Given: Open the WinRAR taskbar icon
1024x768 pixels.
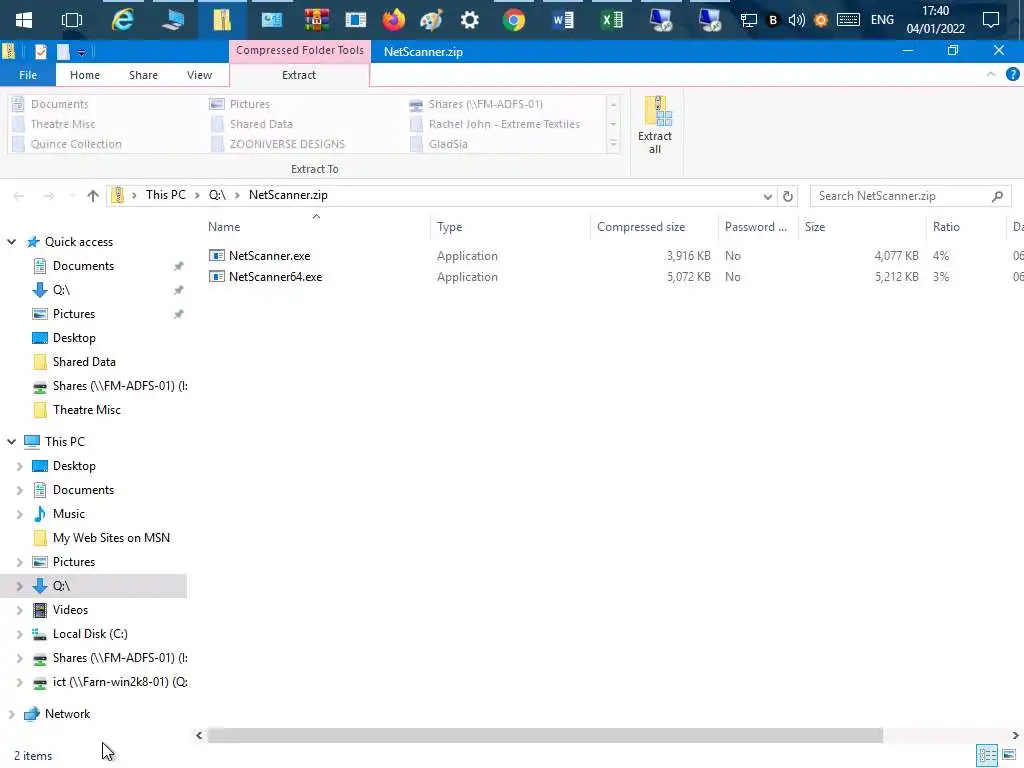Looking at the screenshot, I should click(x=317, y=20).
